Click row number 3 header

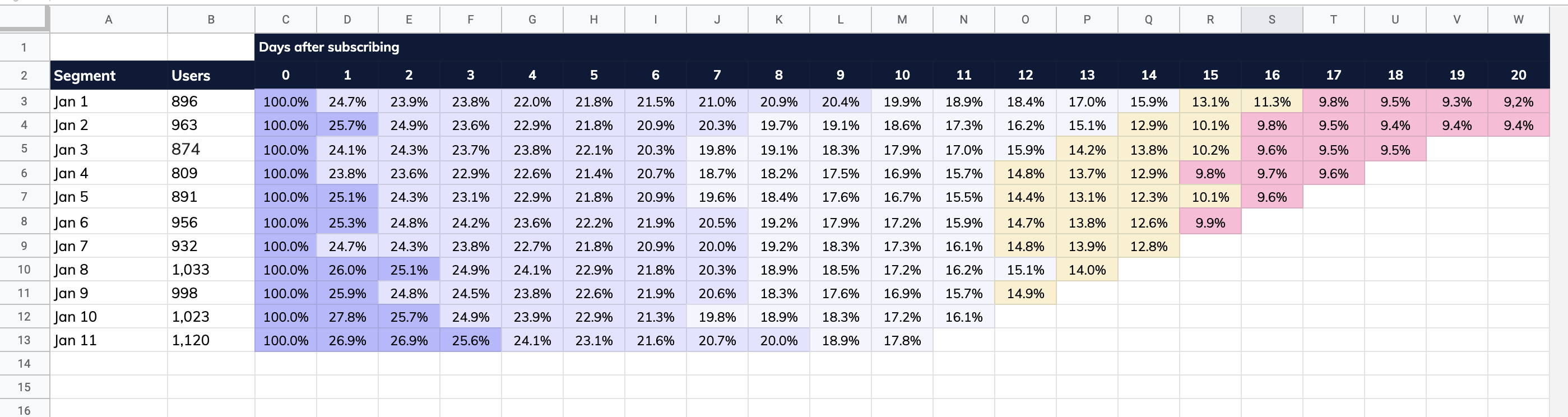24,101
